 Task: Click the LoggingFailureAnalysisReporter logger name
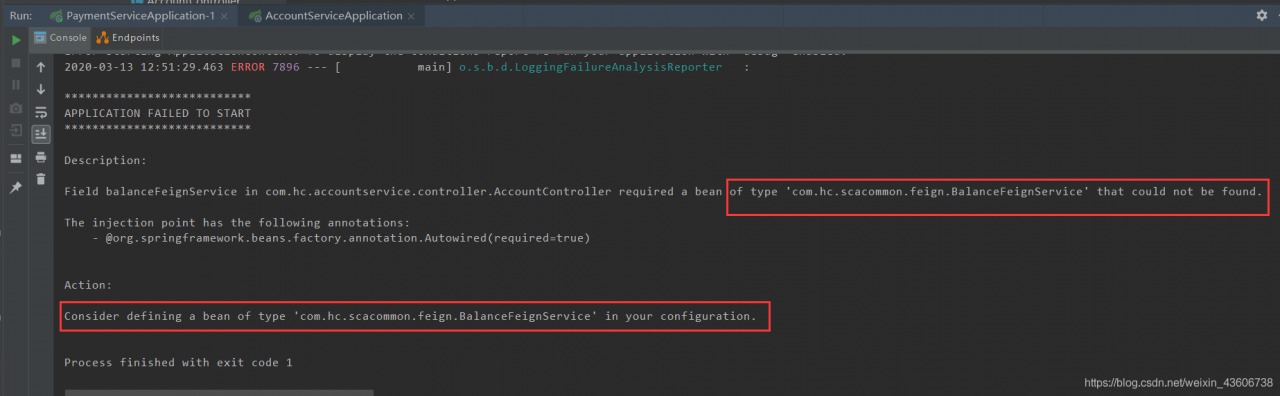point(590,67)
